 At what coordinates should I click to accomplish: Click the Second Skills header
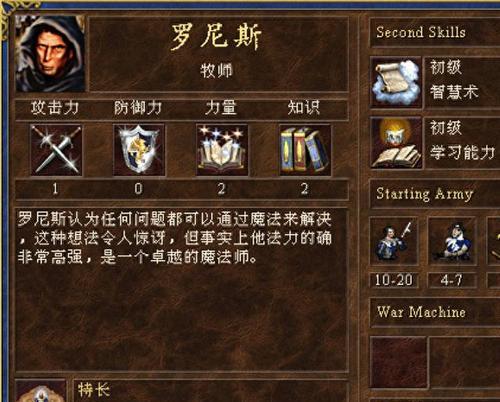421,32
